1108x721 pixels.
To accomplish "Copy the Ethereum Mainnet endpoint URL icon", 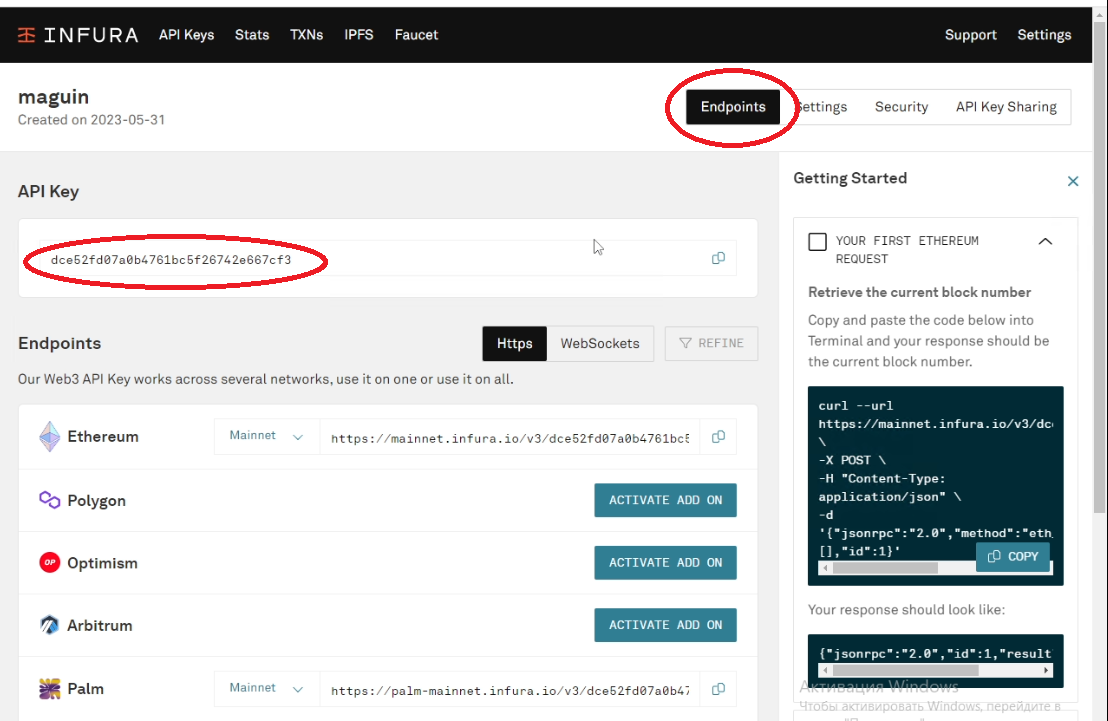I will (x=718, y=436).
